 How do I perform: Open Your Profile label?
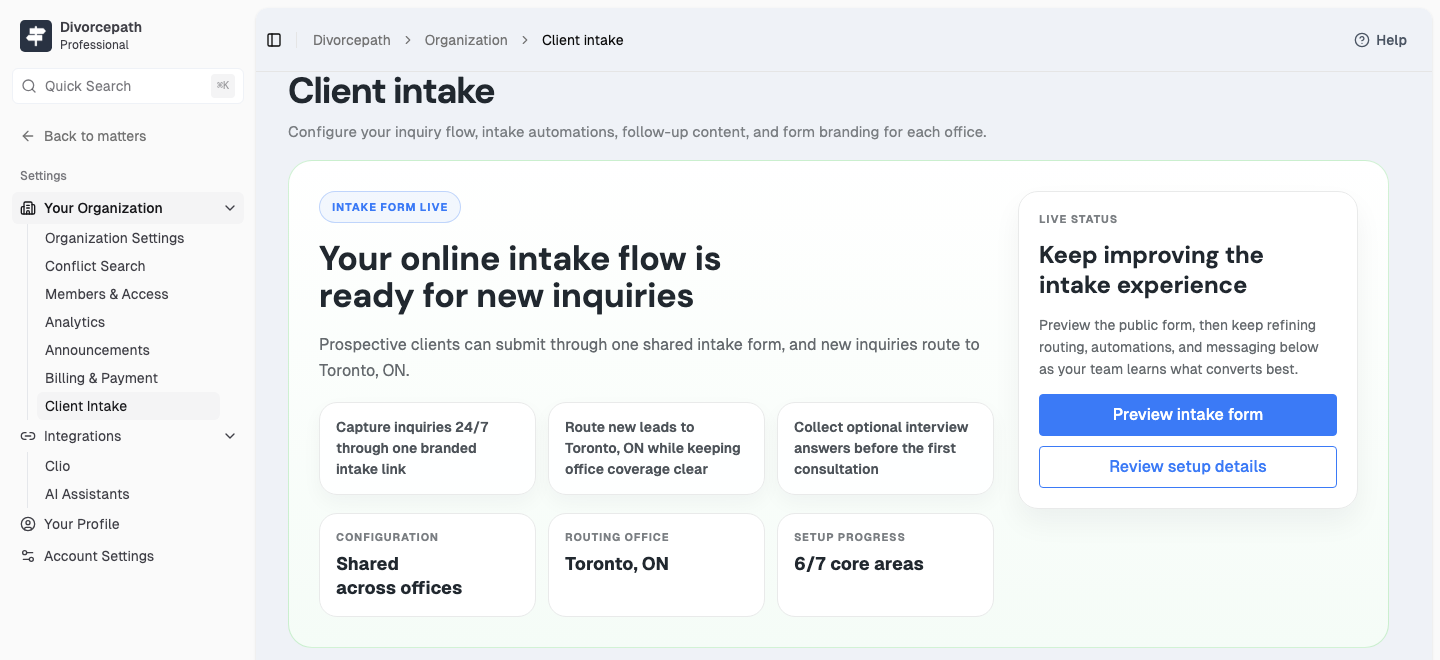(82, 524)
